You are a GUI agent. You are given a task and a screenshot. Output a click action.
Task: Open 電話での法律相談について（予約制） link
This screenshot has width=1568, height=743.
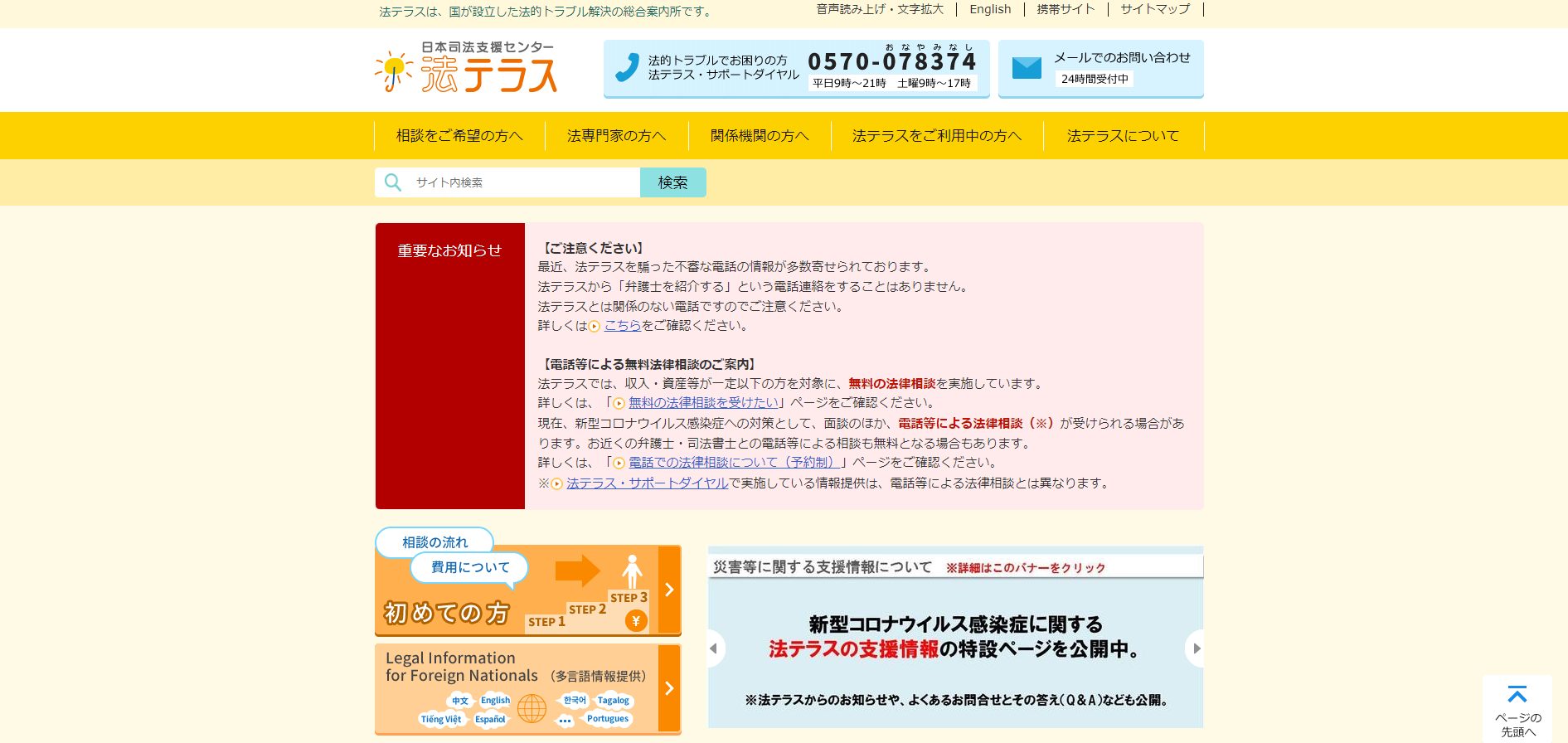pyautogui.click(x=735, y=463)
